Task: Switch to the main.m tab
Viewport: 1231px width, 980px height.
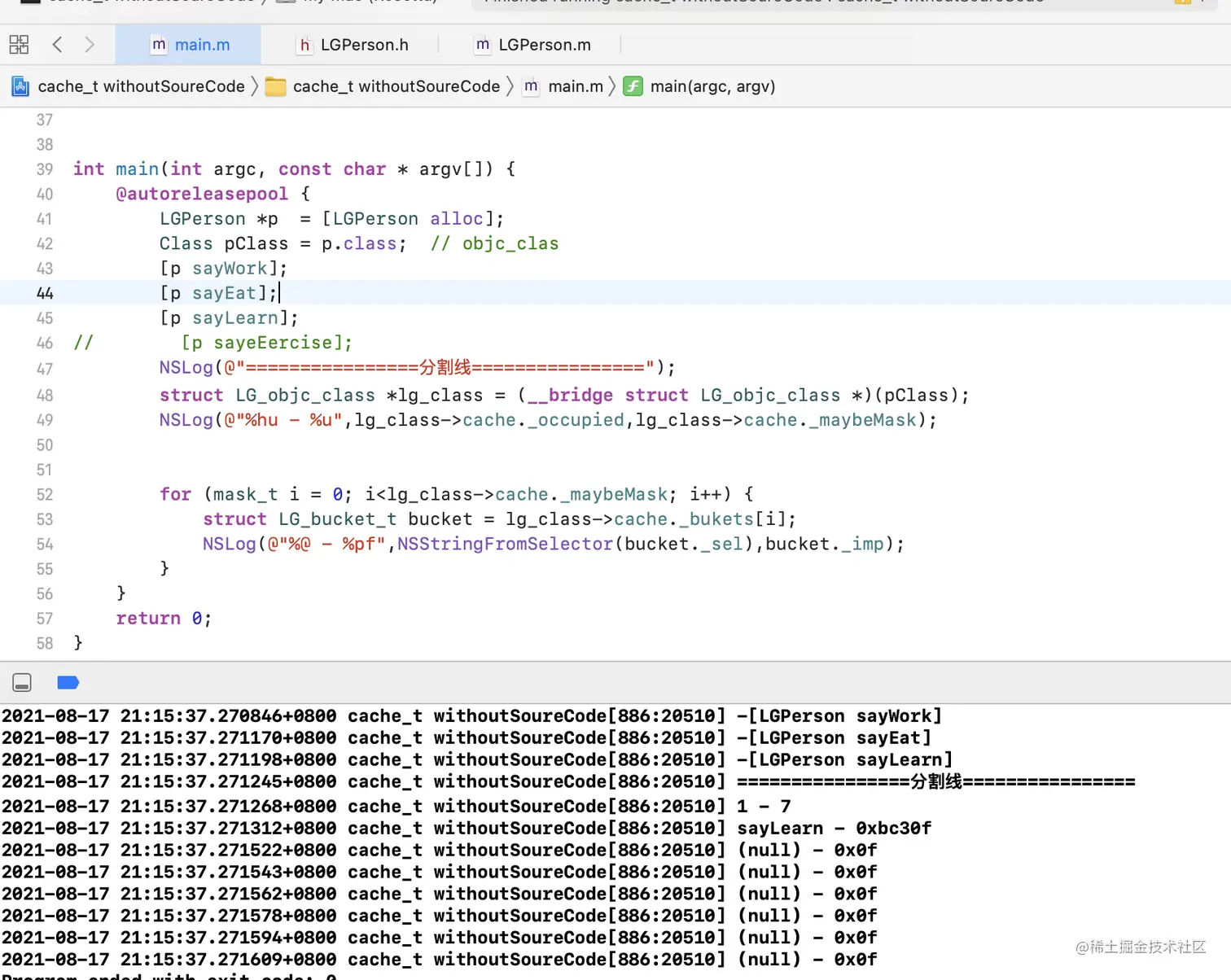Action: pos(189,45)
